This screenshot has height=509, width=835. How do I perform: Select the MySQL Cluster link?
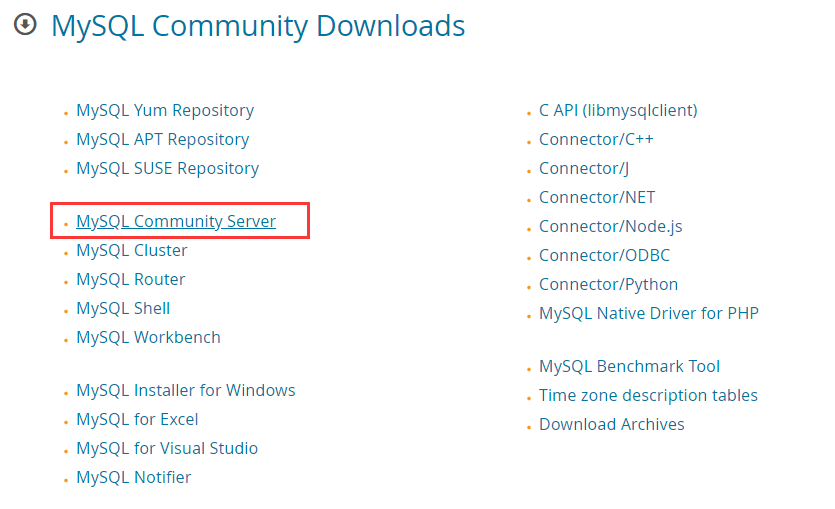point(132,250)
